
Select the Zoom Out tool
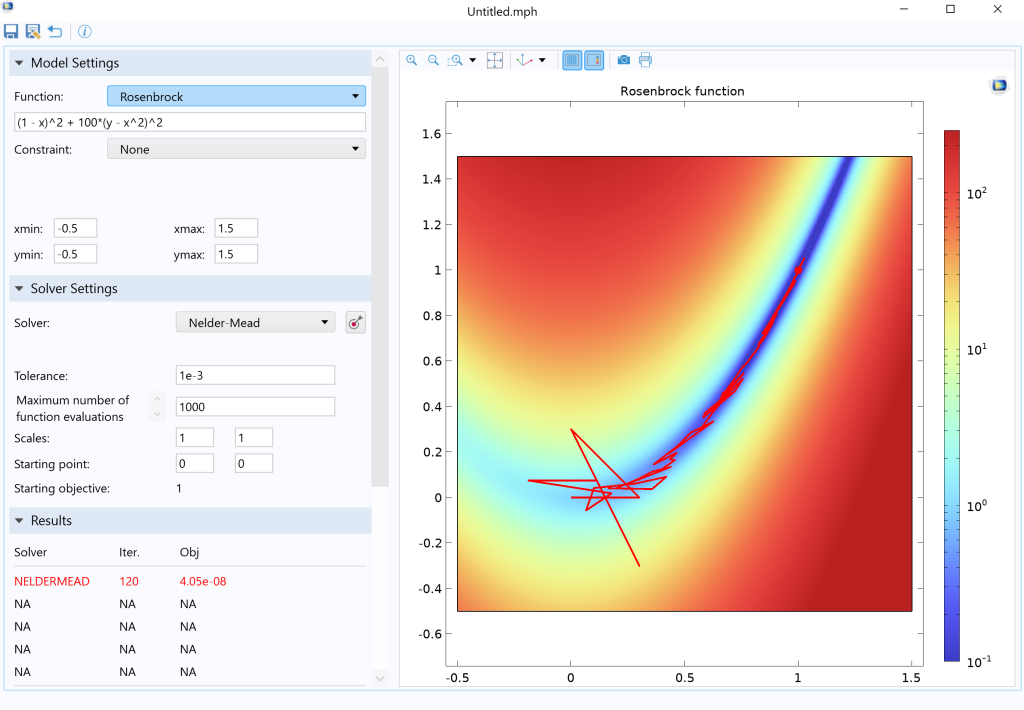click(x=433, y=60)
